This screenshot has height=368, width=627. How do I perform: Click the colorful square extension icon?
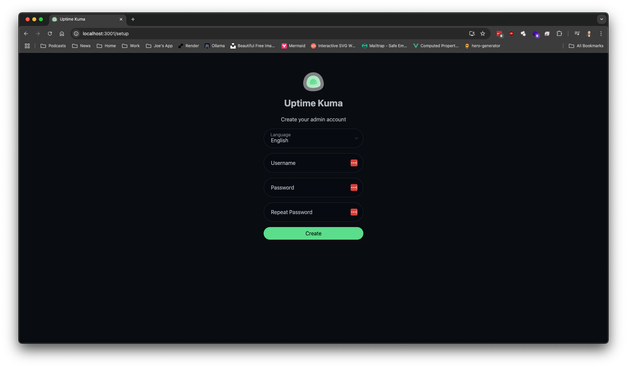[x=547, y=34]
